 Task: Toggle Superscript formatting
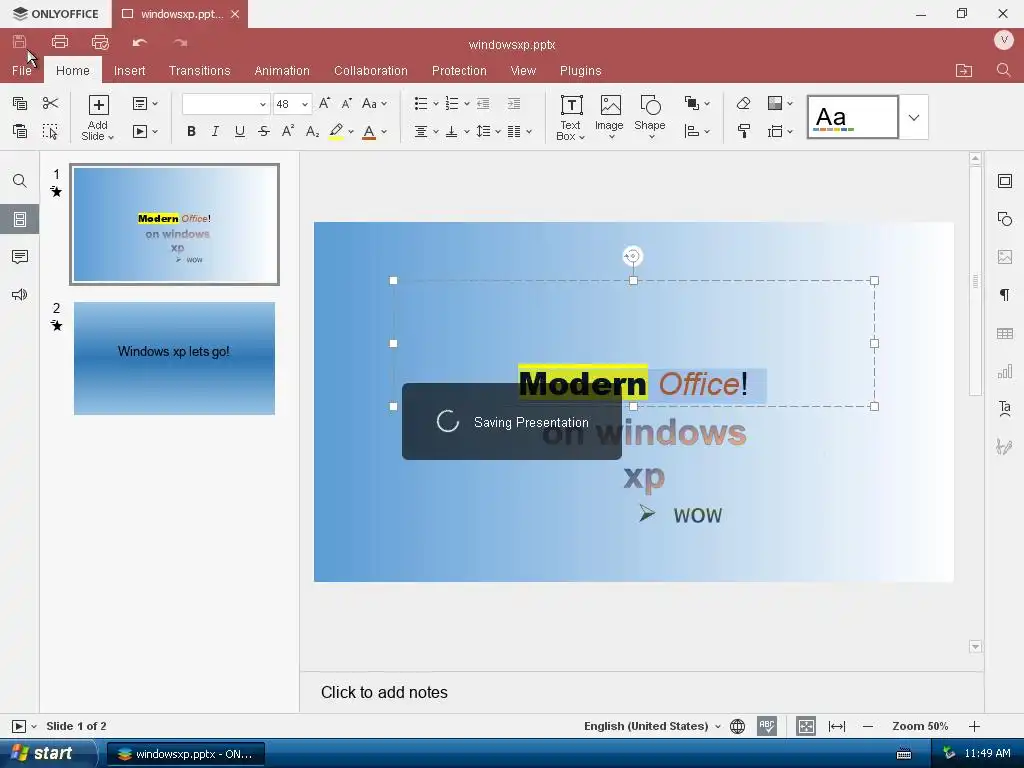(287, 131)
